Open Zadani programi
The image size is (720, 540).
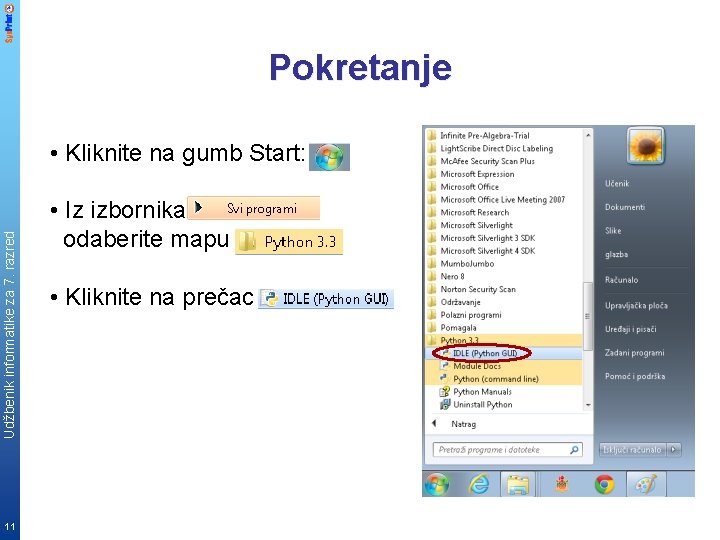point(634,353)
